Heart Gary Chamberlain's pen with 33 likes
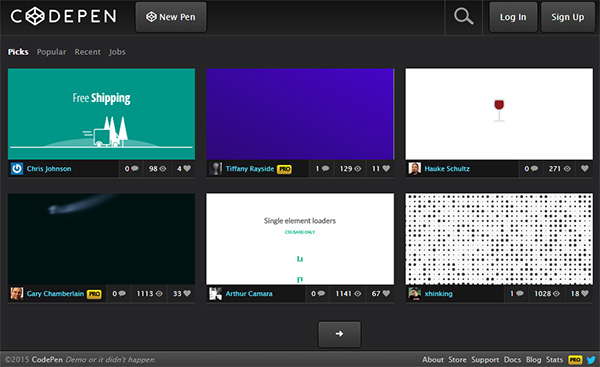The image size is (600, 367). coord(187,293)
